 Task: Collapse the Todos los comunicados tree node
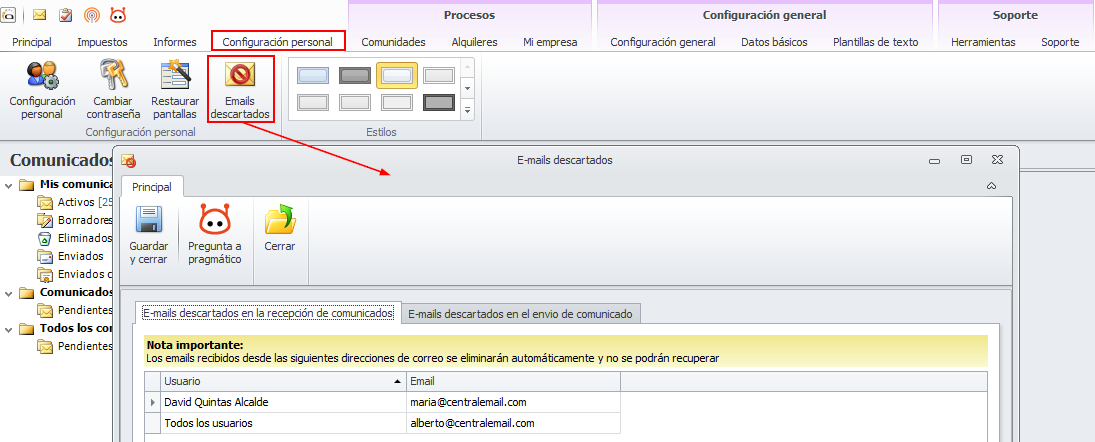8,328
